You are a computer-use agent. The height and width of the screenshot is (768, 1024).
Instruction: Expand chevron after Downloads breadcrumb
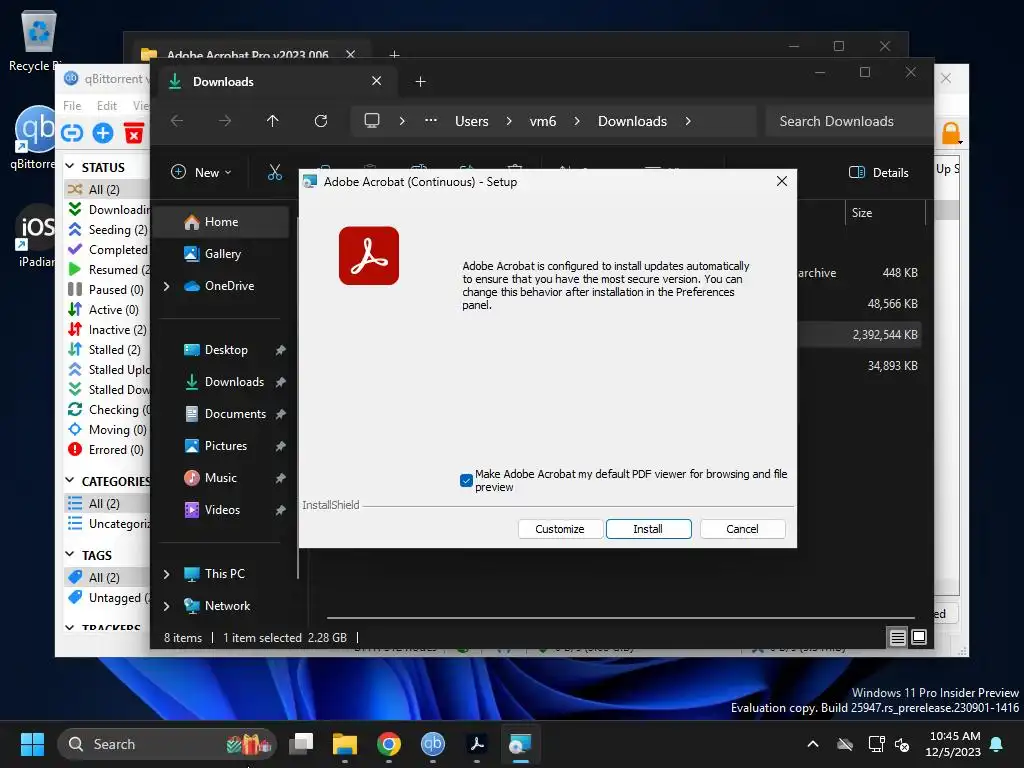[688, 121]
